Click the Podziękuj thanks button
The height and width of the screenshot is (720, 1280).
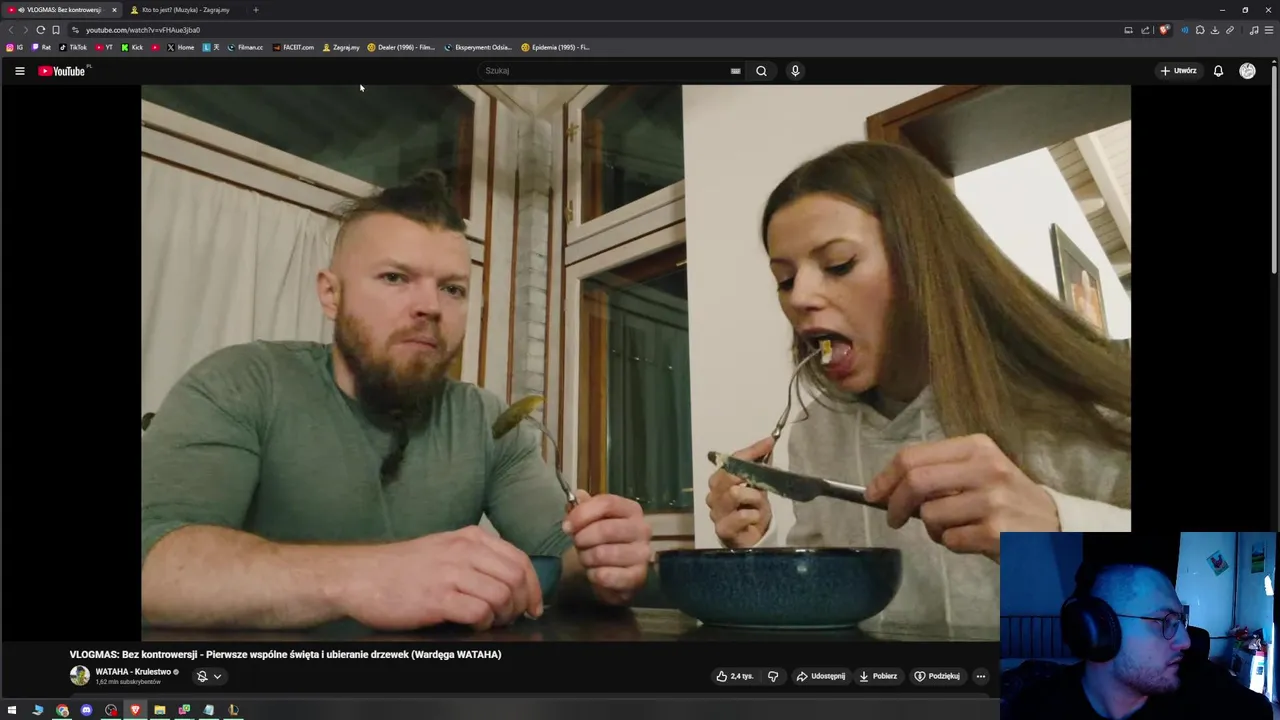point(937,676)
